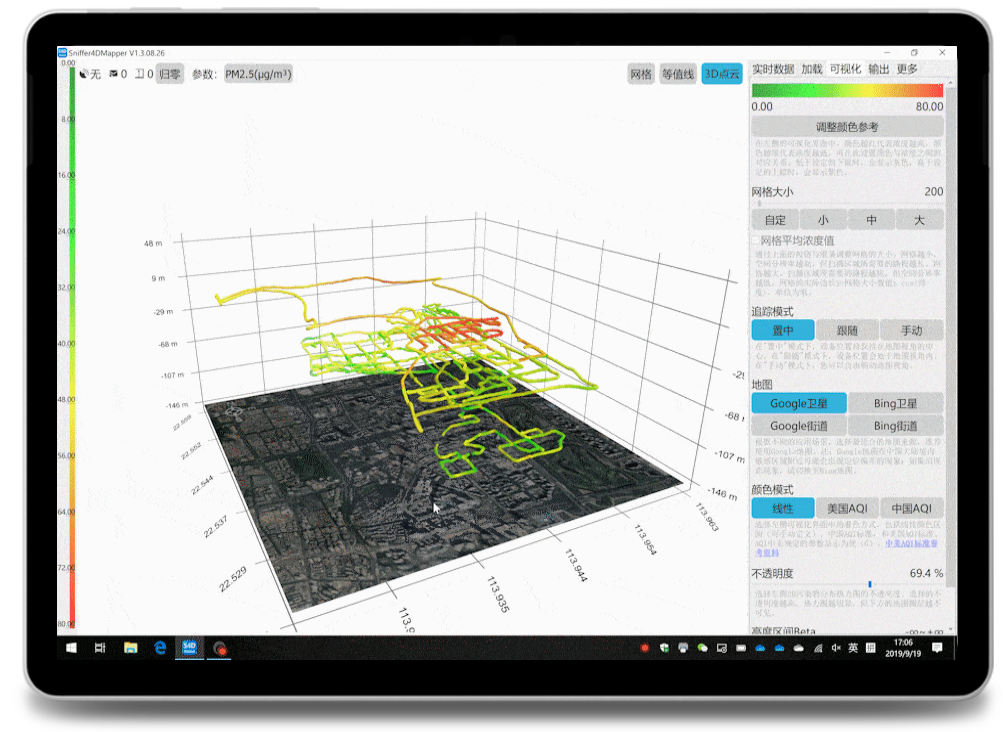Click the Windows Start button
The width and height of the screenshot is (1003, 732).
click(73, 648)
